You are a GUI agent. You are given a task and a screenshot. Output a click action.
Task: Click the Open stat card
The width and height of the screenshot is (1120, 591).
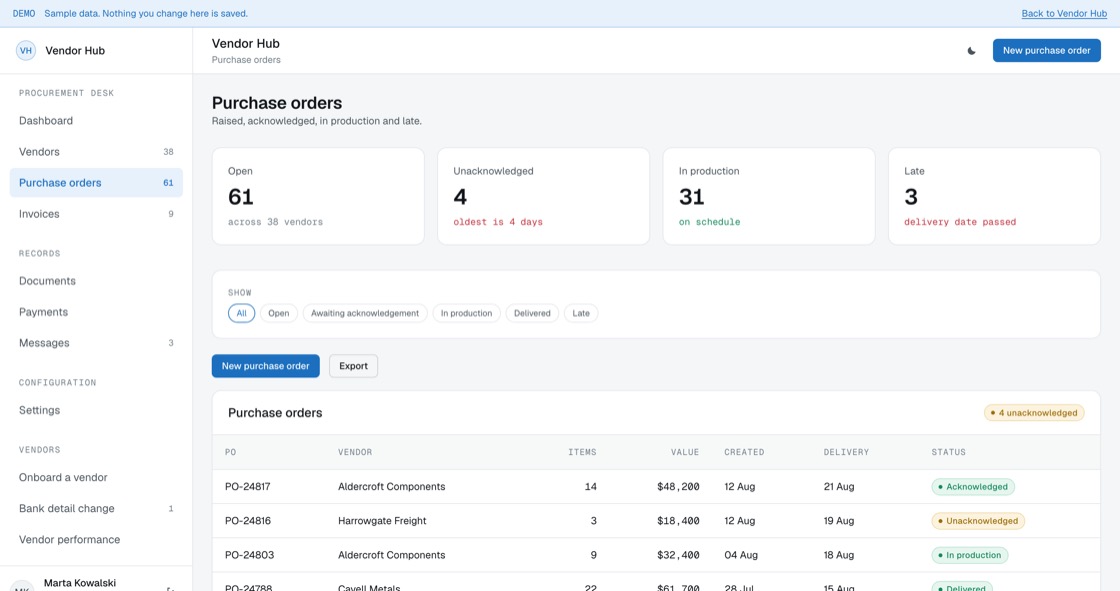point(318,197)
